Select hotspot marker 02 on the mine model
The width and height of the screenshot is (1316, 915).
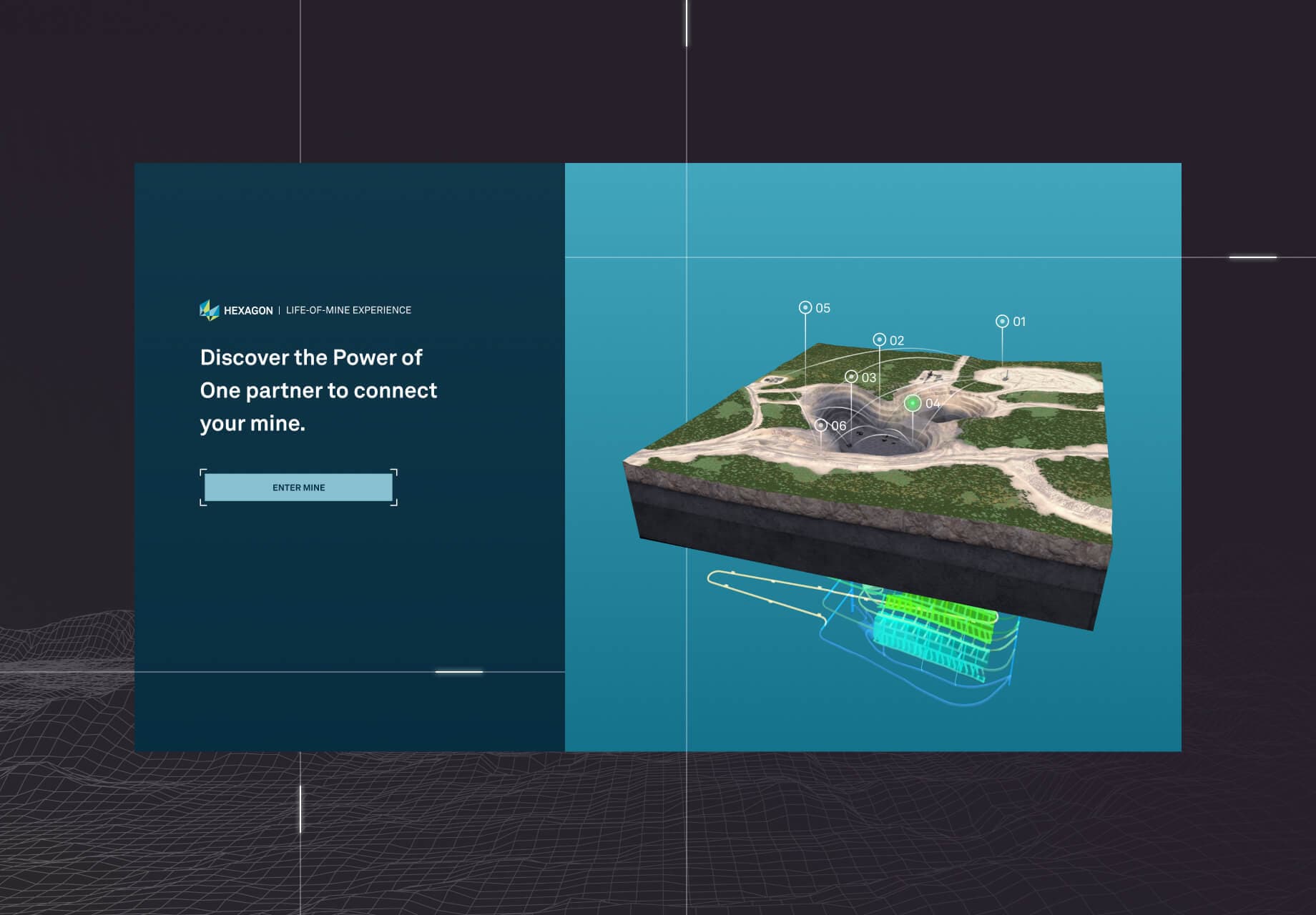coord(880,338)
